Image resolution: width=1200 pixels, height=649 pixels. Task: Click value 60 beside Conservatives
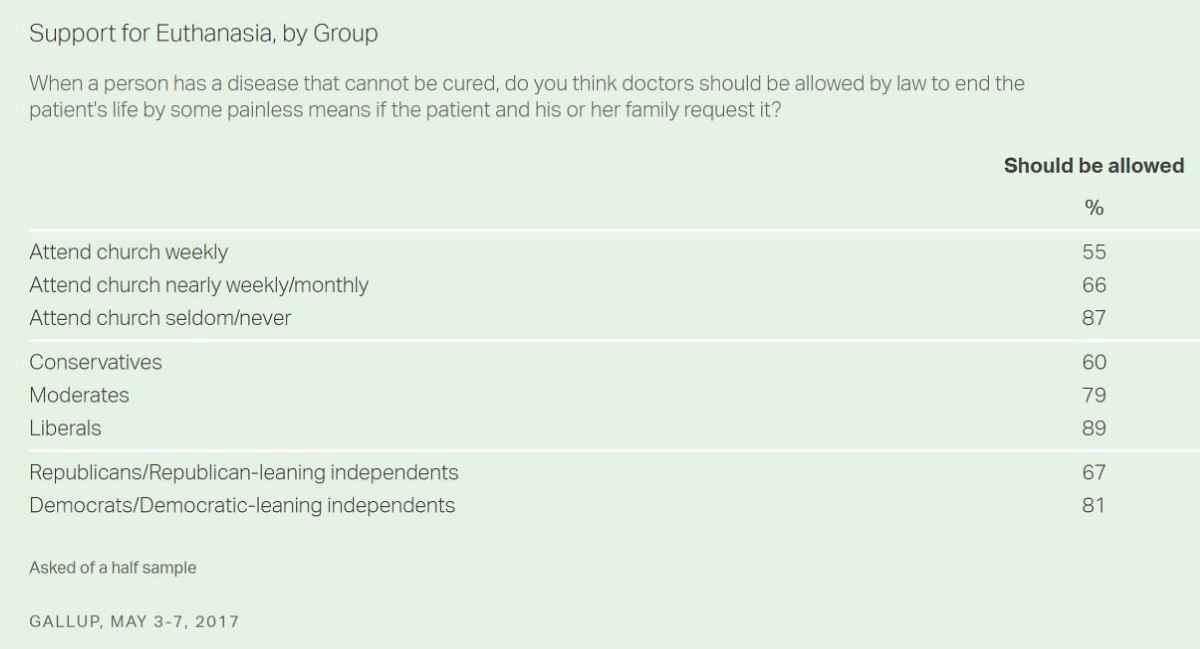1094,362
